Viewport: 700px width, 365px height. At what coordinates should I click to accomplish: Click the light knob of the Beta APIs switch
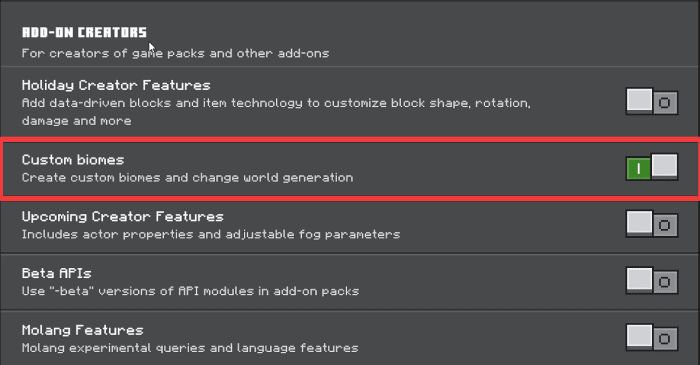(x=639, y=279)
